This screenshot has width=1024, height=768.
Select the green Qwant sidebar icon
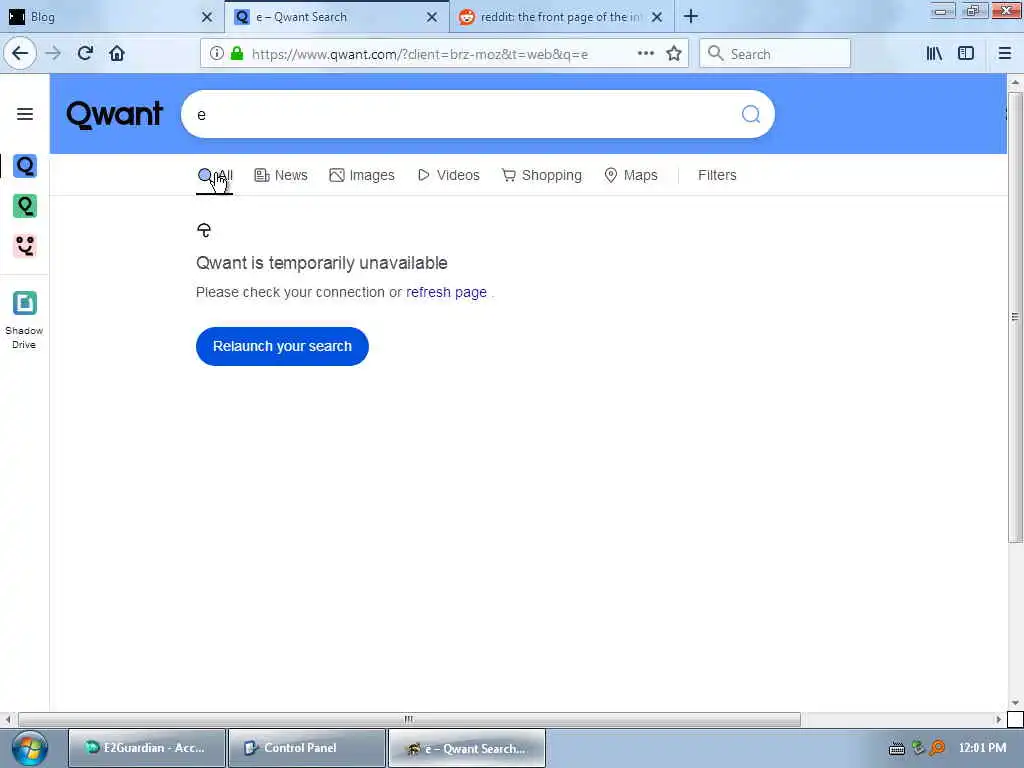[25, 206]
